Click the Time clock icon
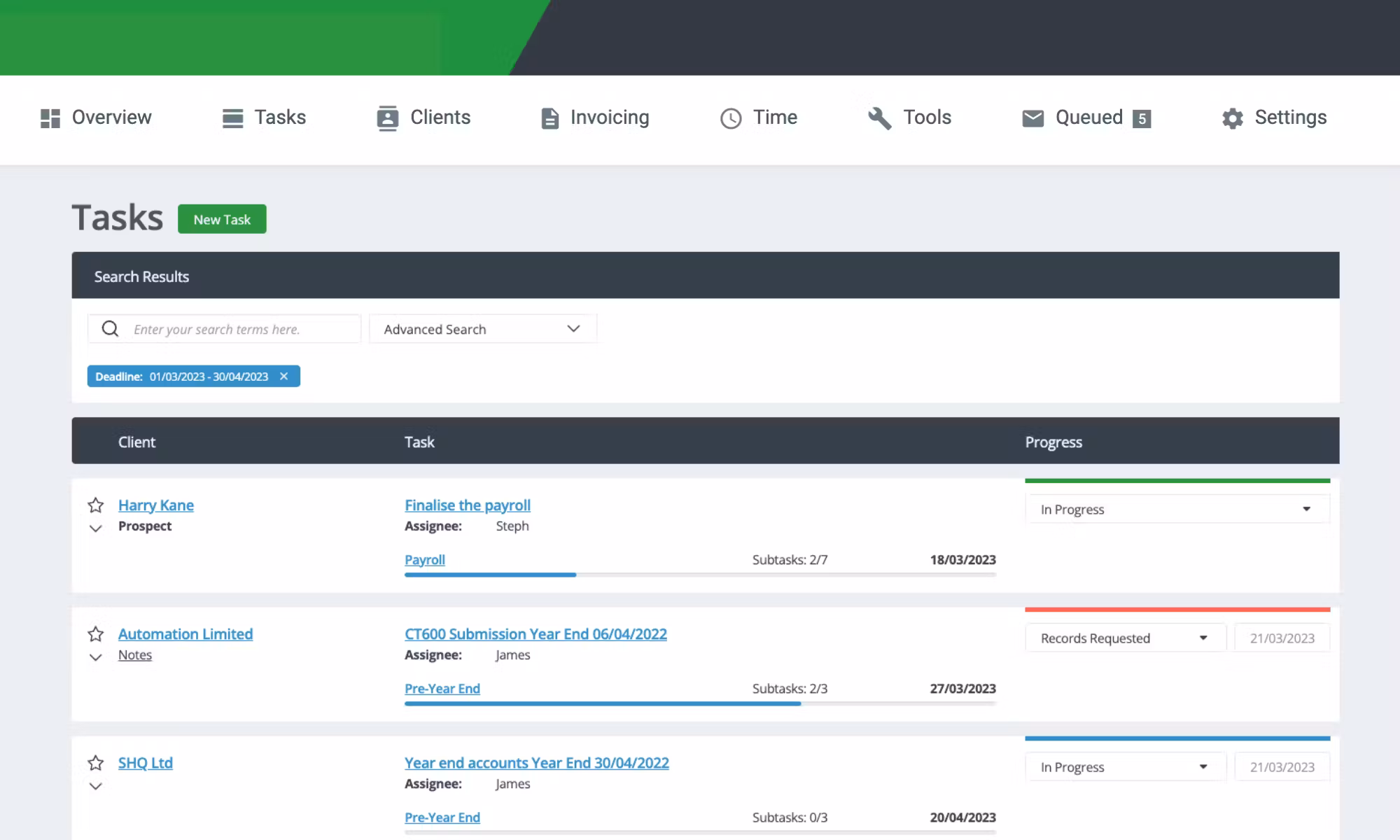 (730, 118)
